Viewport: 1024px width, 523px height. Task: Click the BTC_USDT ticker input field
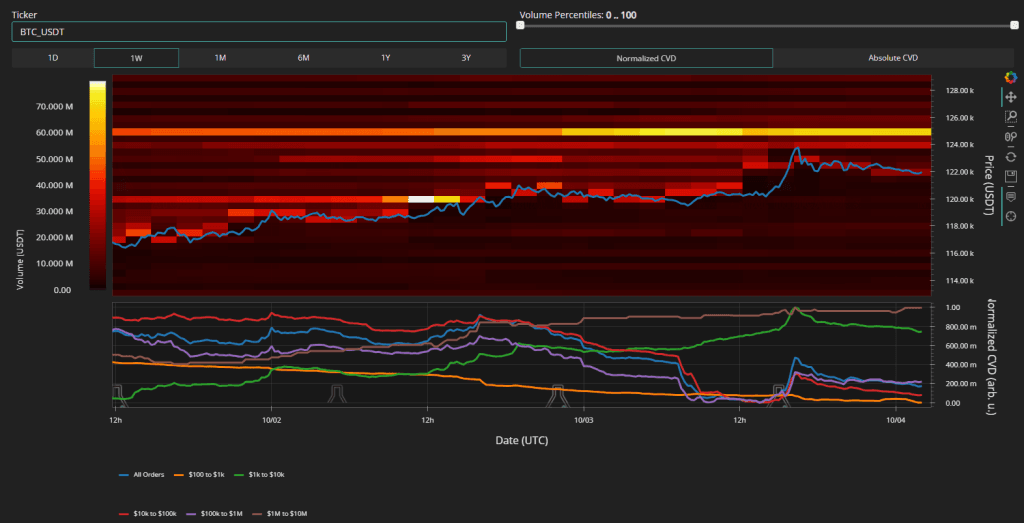[258, 32]
